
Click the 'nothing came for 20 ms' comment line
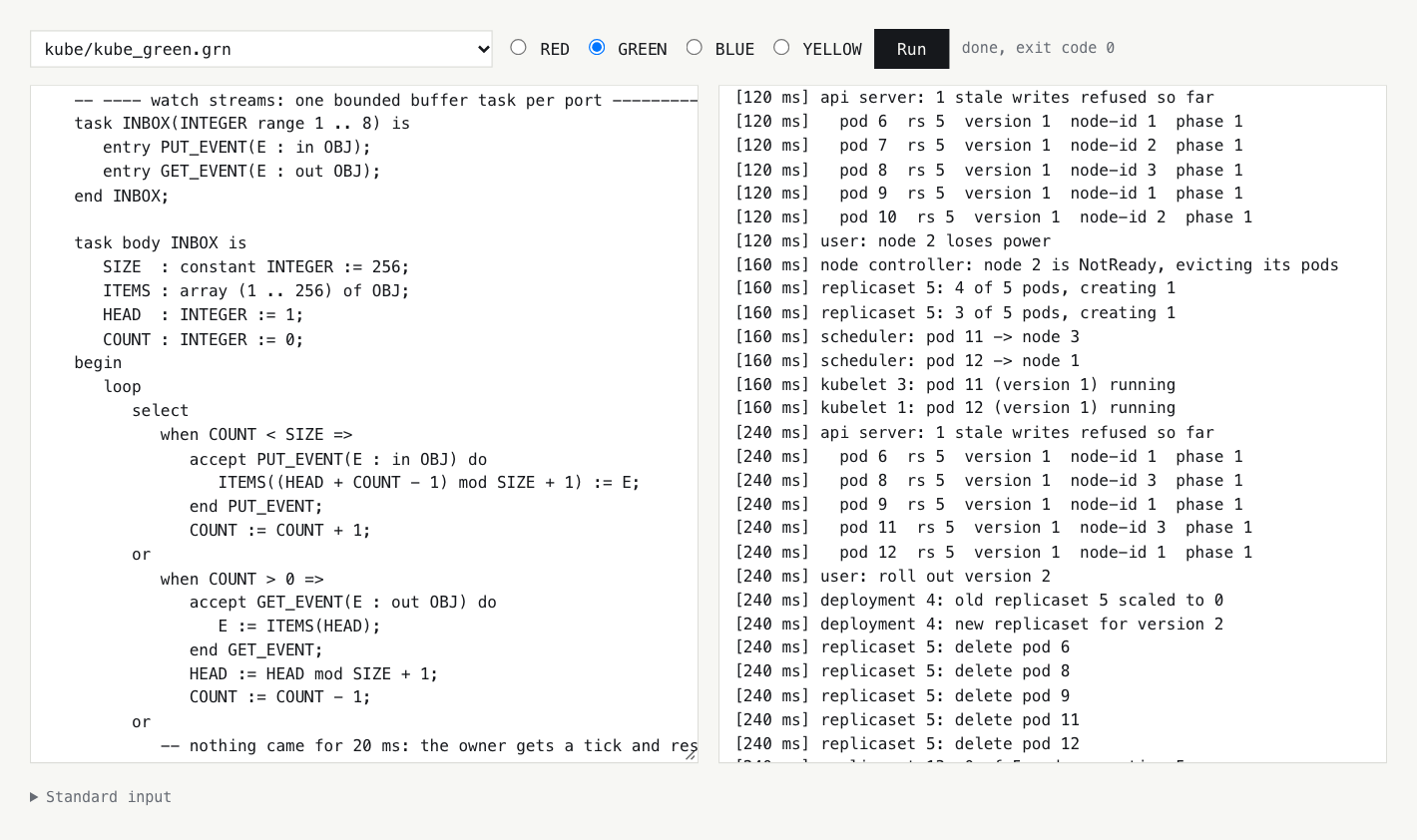[x=429, y=746]
